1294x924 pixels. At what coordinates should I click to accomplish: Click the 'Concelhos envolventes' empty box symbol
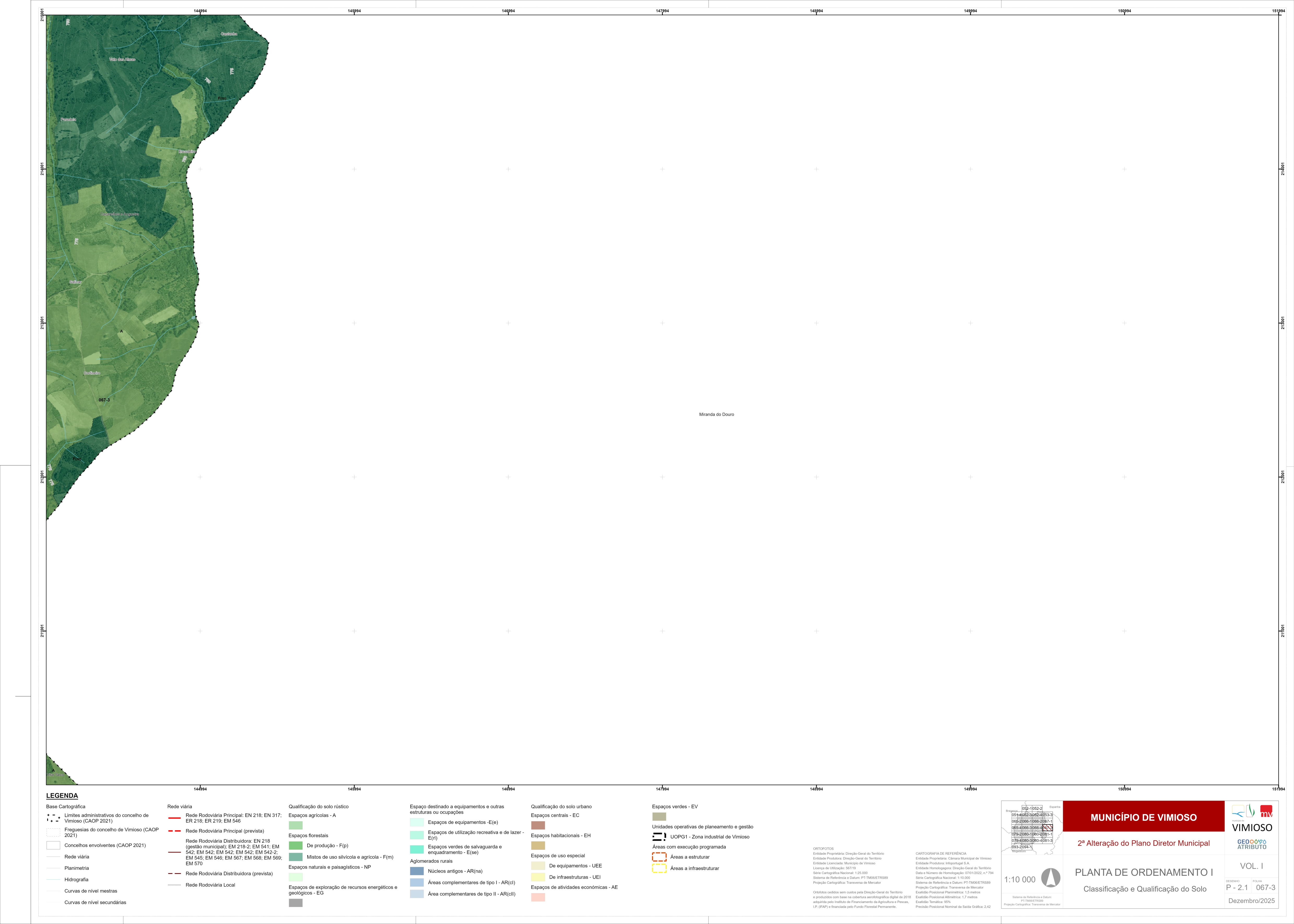click(53, 846)
